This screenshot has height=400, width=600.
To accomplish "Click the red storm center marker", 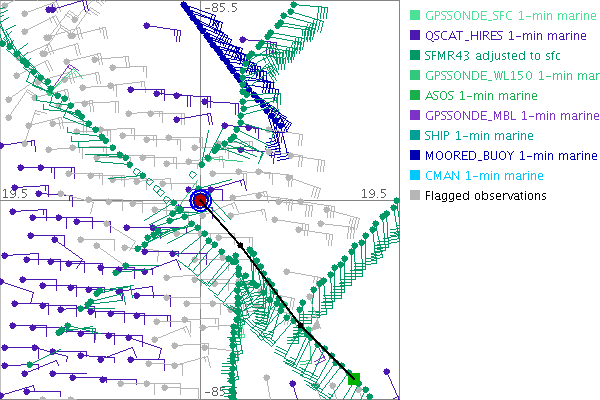I will pos(200,200).
